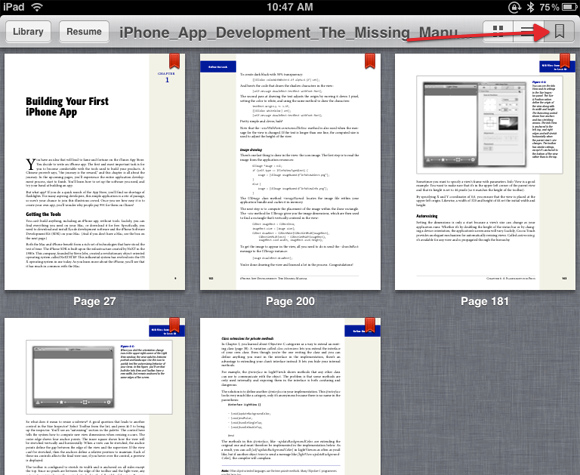Screen dimensions: 580x475
Task: Open the Page 27 thumbnail
Action: click(x=95, y=172)
